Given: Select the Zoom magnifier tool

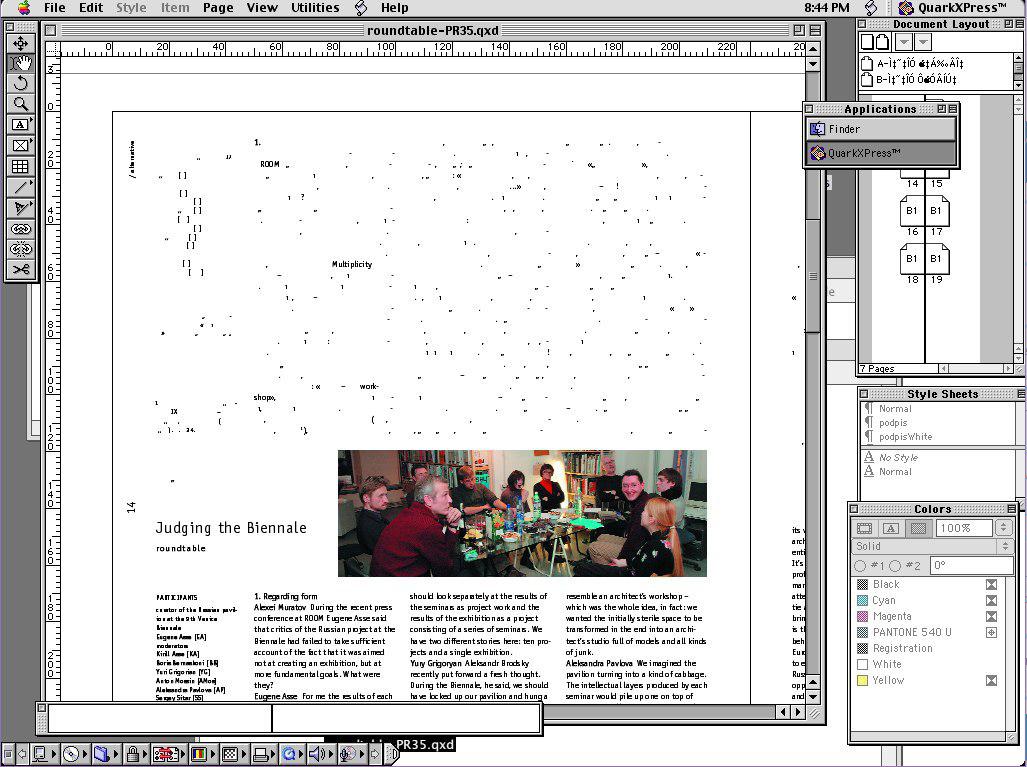Looking at the screenshot, I should point(20,104).
